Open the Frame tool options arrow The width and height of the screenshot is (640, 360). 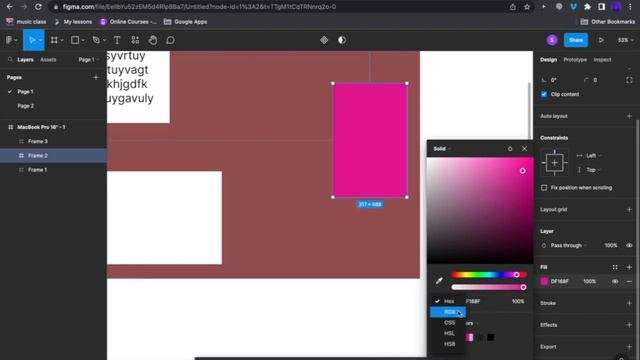62,40
